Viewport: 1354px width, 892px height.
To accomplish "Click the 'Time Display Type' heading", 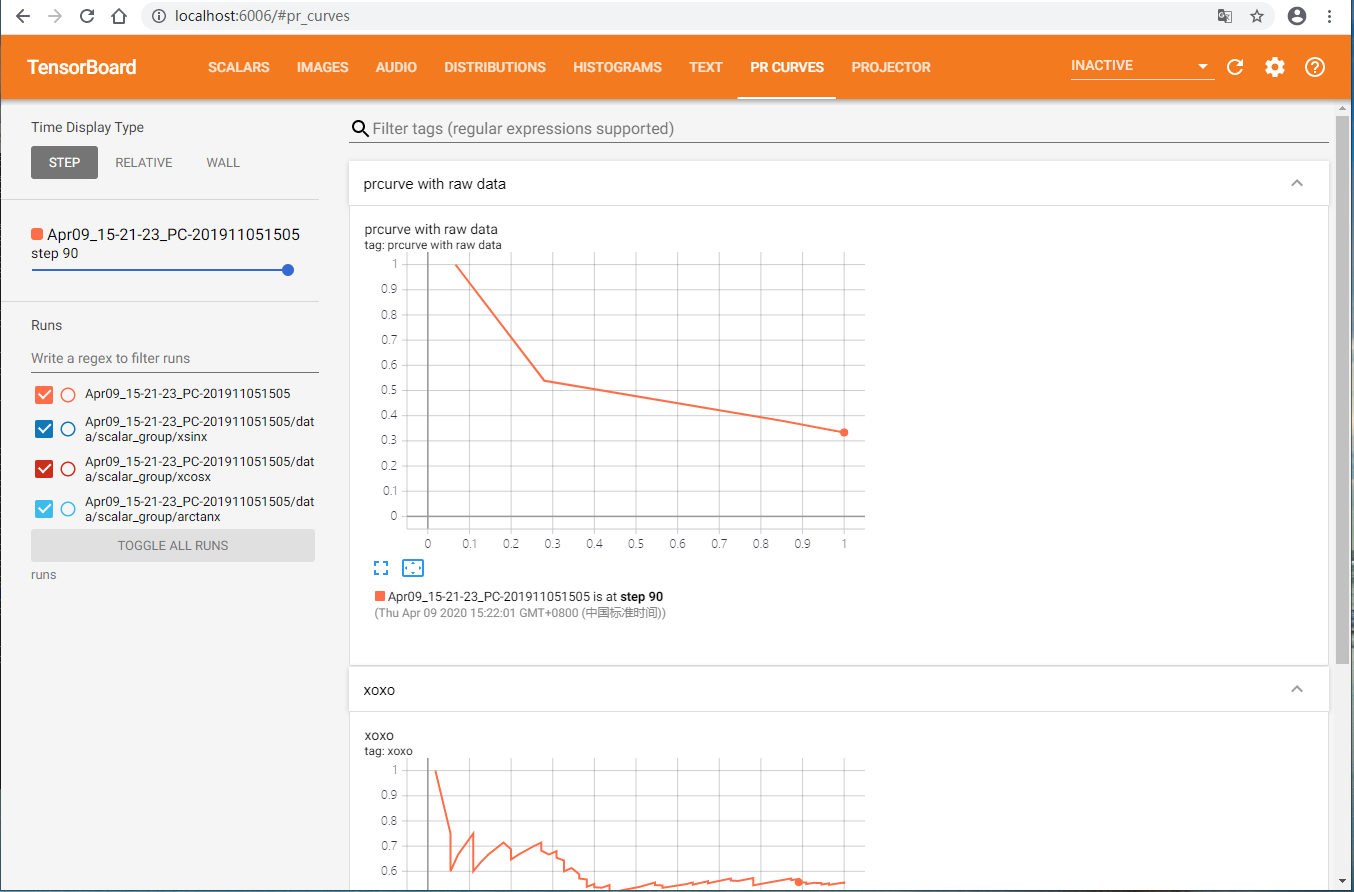I will tap(87, 127).
